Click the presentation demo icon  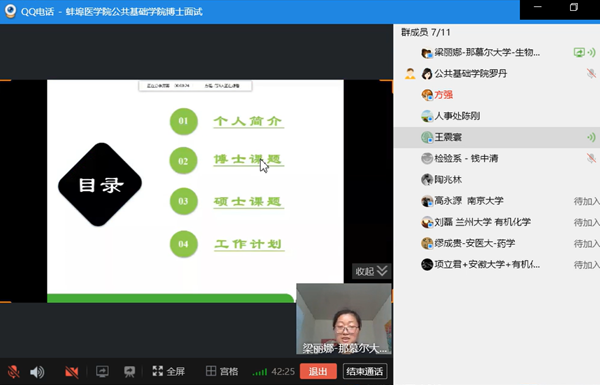click(x=129, y=371)
